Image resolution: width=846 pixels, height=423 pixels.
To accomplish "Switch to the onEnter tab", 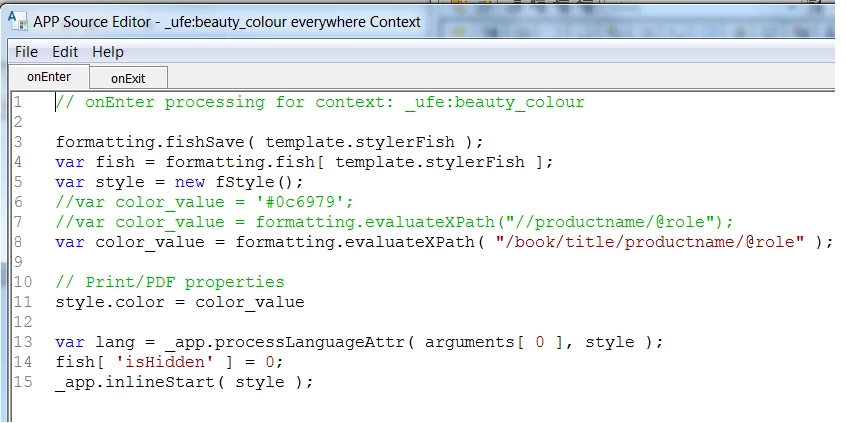I will [49, 77].
